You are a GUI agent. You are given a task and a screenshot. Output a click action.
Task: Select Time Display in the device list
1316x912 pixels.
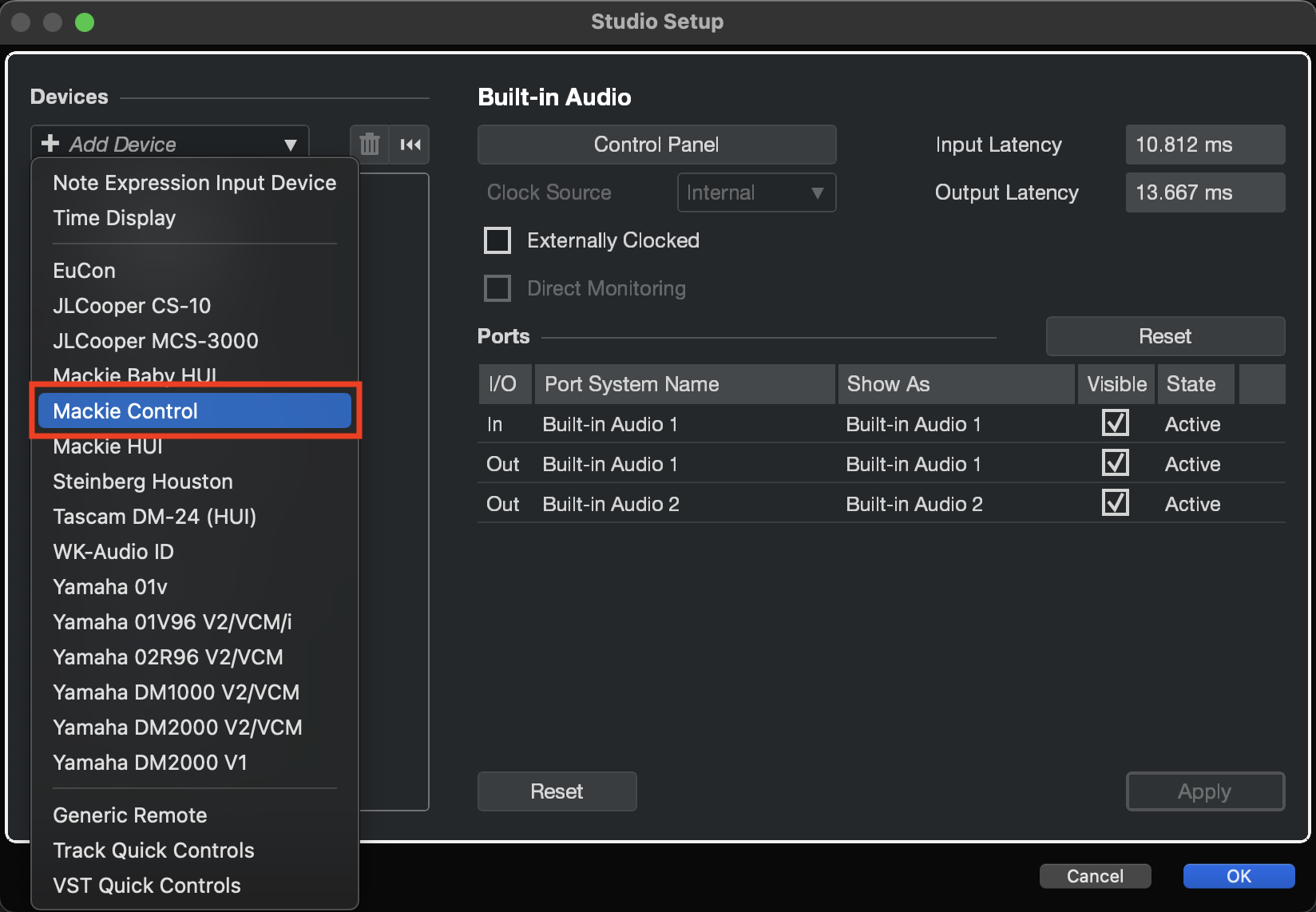pyautogui.click(x=195, y=218)
